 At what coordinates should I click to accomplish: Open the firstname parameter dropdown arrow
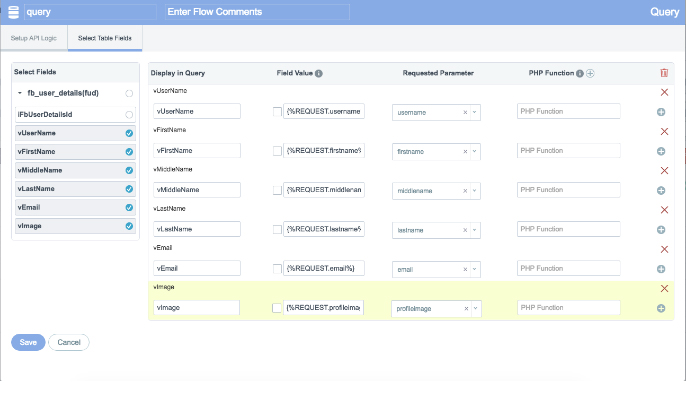pyautogui.click(x=475, y=152)
